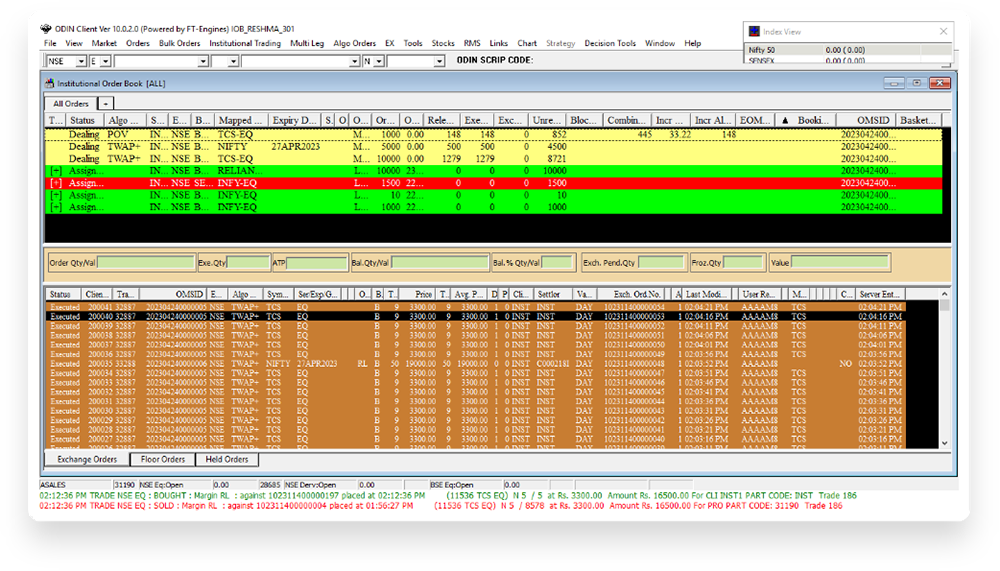Expand the INFY-EQ order row with quantity 1000
The width and height of the screenshot is (1000, 571).
click(x=56, y=207)
